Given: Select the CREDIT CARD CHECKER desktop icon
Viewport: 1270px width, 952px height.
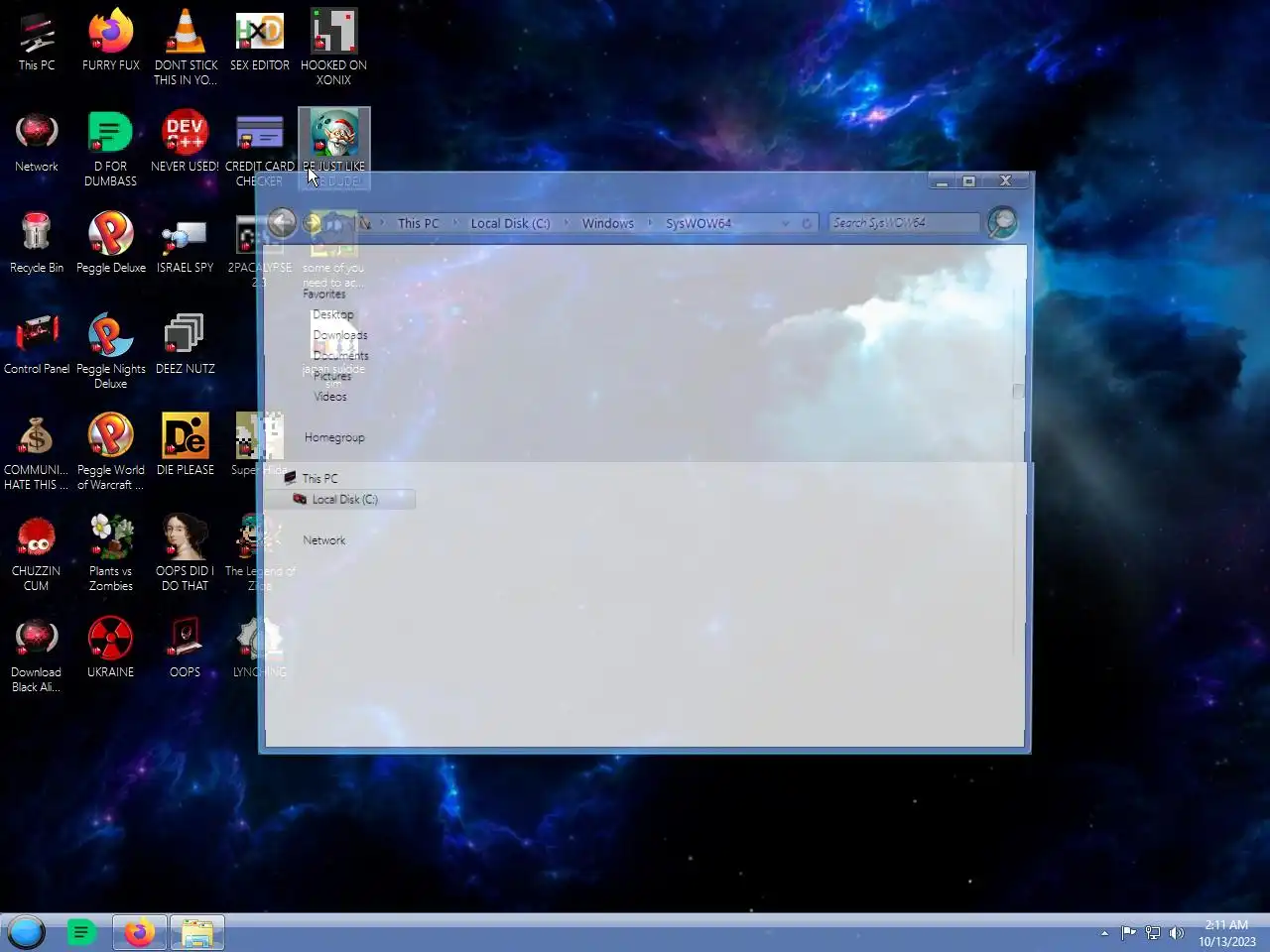Looking at the screenshot, I should tap(260, 148).
